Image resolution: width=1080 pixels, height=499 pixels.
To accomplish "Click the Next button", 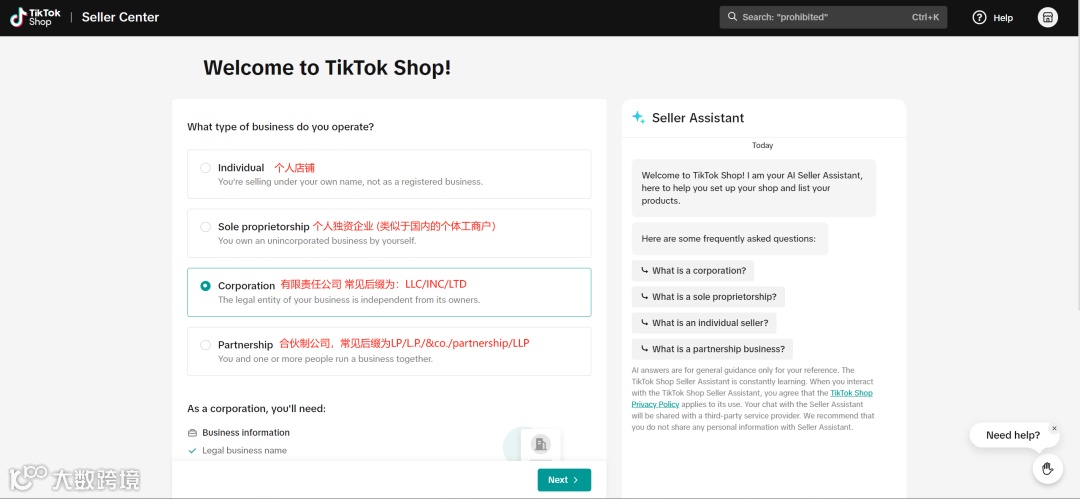I will click(564, 480).
